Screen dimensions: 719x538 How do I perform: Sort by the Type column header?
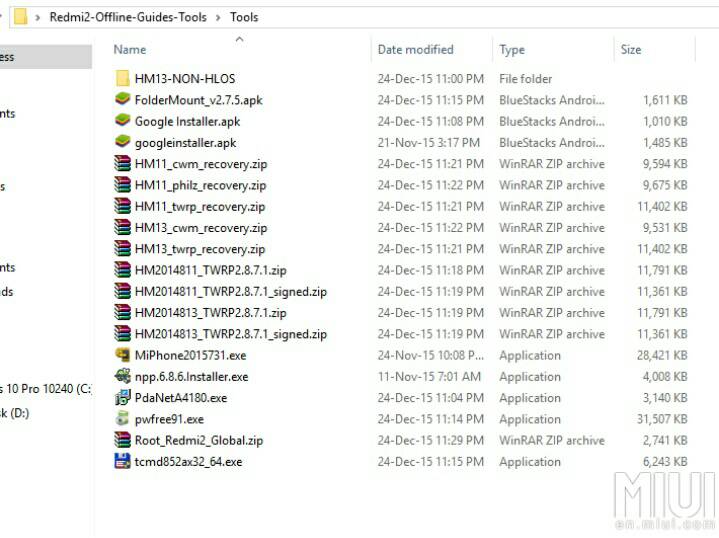[512, 50]
